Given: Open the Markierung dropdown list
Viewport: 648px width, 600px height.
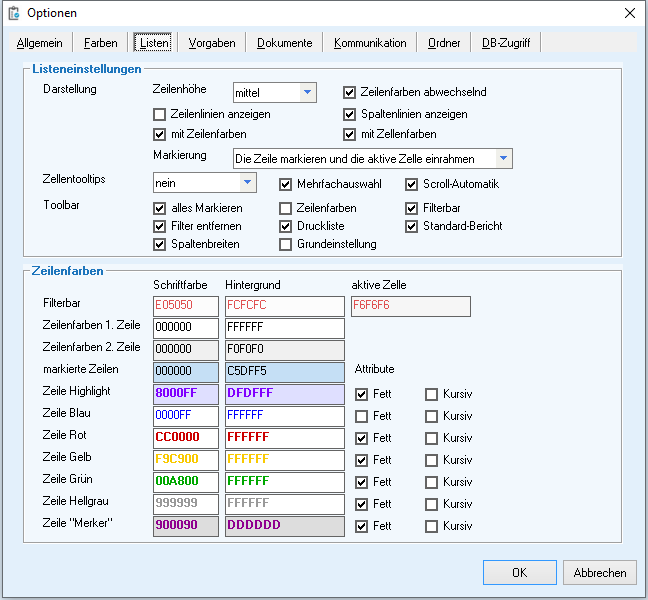Looking at the screenshot, I should pyautogui.click(x=504, y=159).
